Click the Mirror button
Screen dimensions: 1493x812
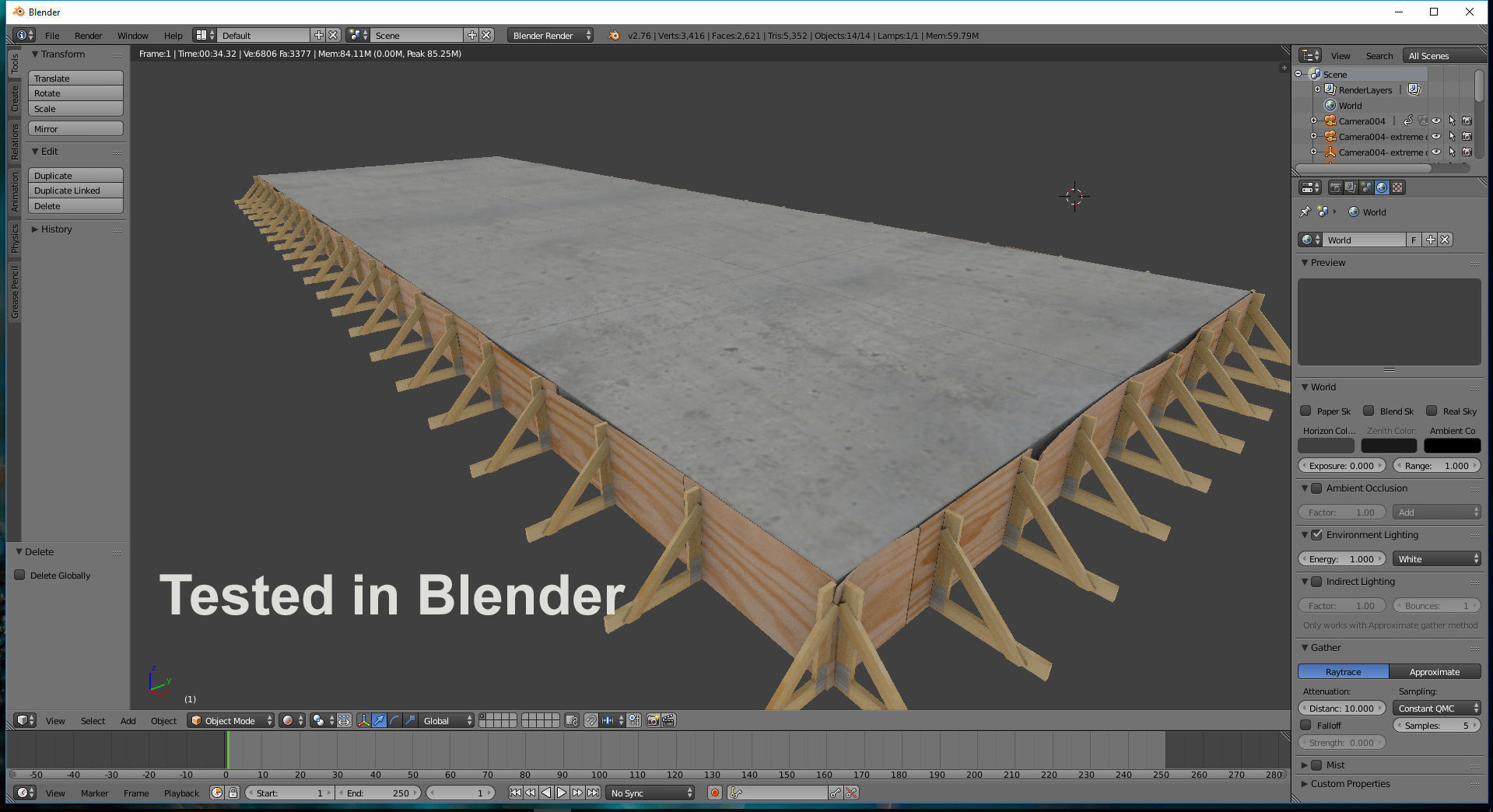75,128
